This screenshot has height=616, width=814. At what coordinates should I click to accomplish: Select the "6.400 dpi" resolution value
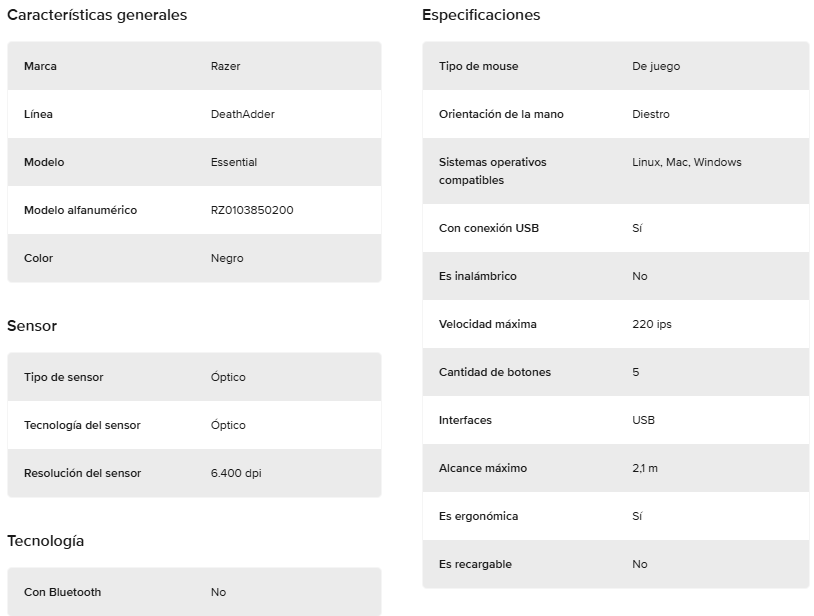[236, 473]
